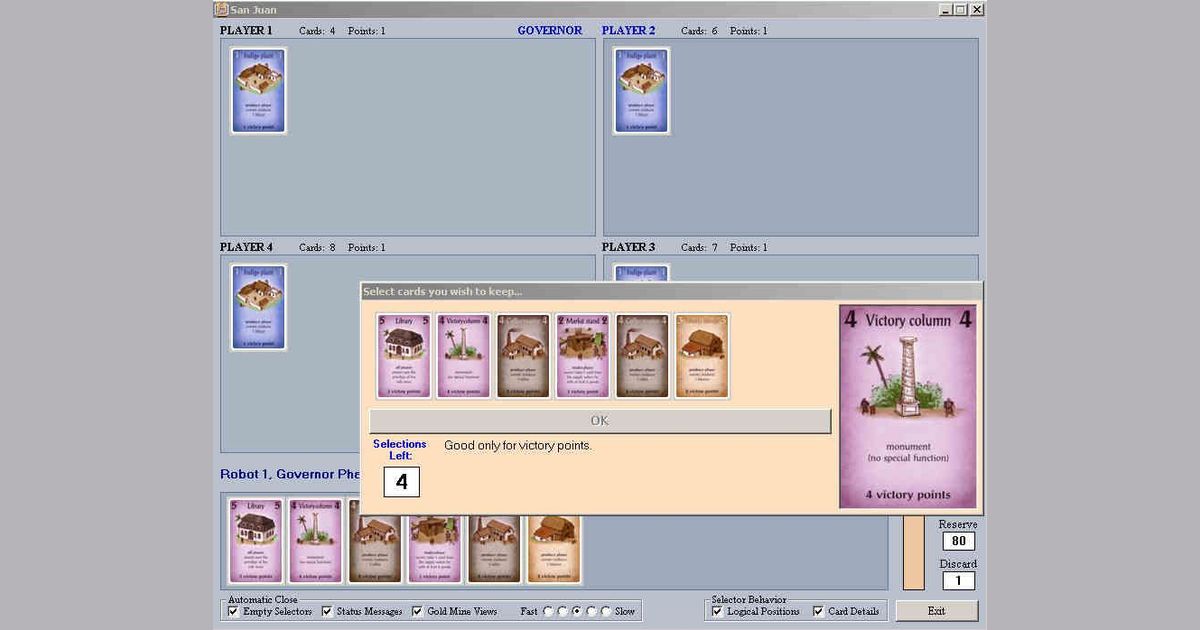Image resolution: width=1200 pixels, height=630 pixels.
Task: Click Player 1's Indigo plant building card
Action: click(x=259, y=90)
